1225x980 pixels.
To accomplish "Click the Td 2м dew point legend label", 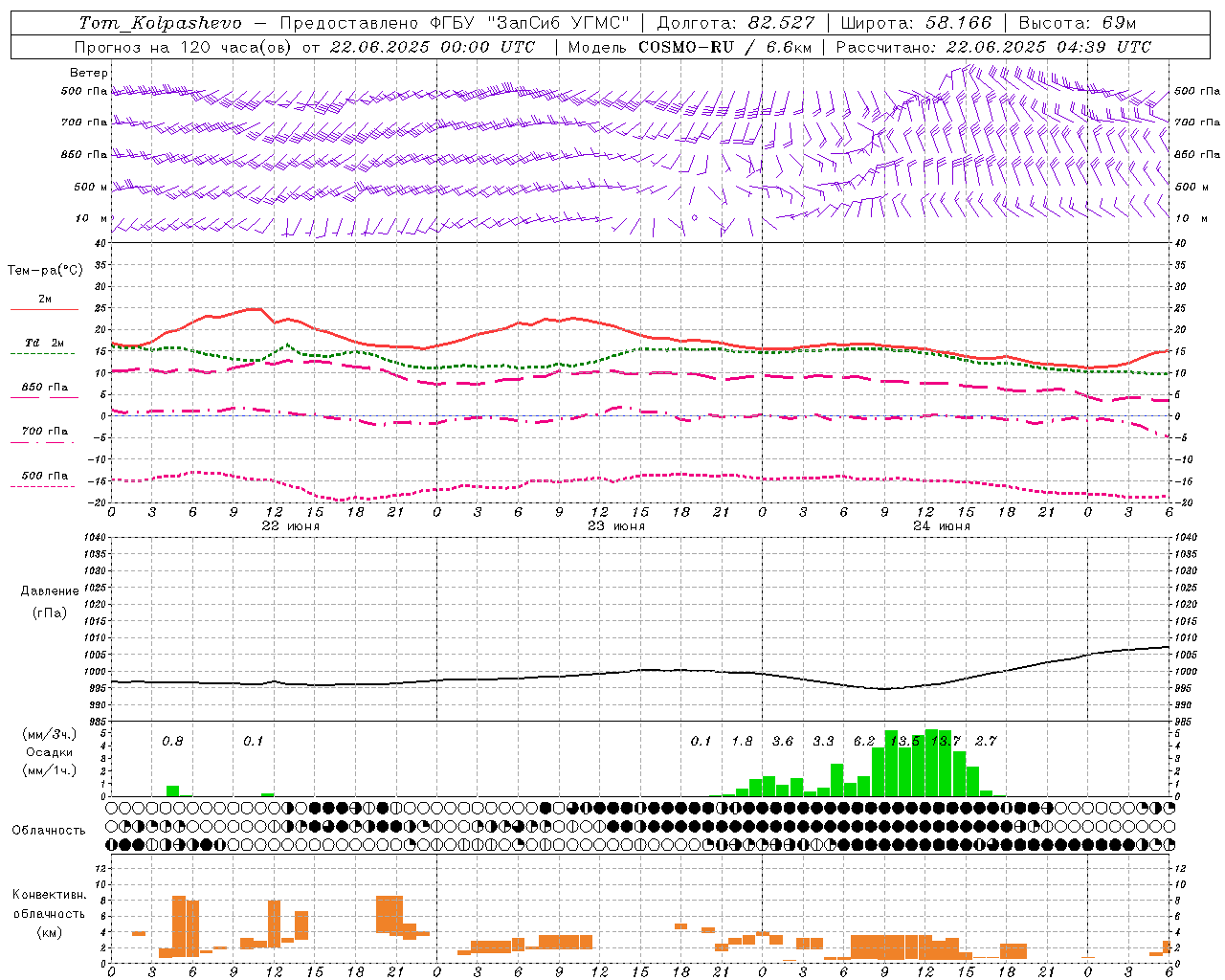I will point(44,343).
